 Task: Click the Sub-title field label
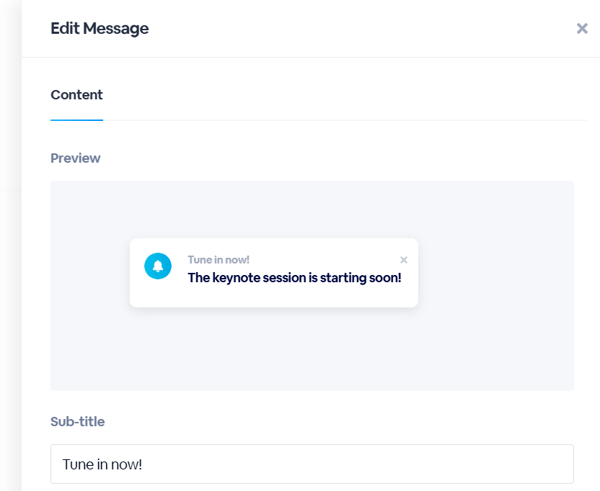click(x=78, y=421)
